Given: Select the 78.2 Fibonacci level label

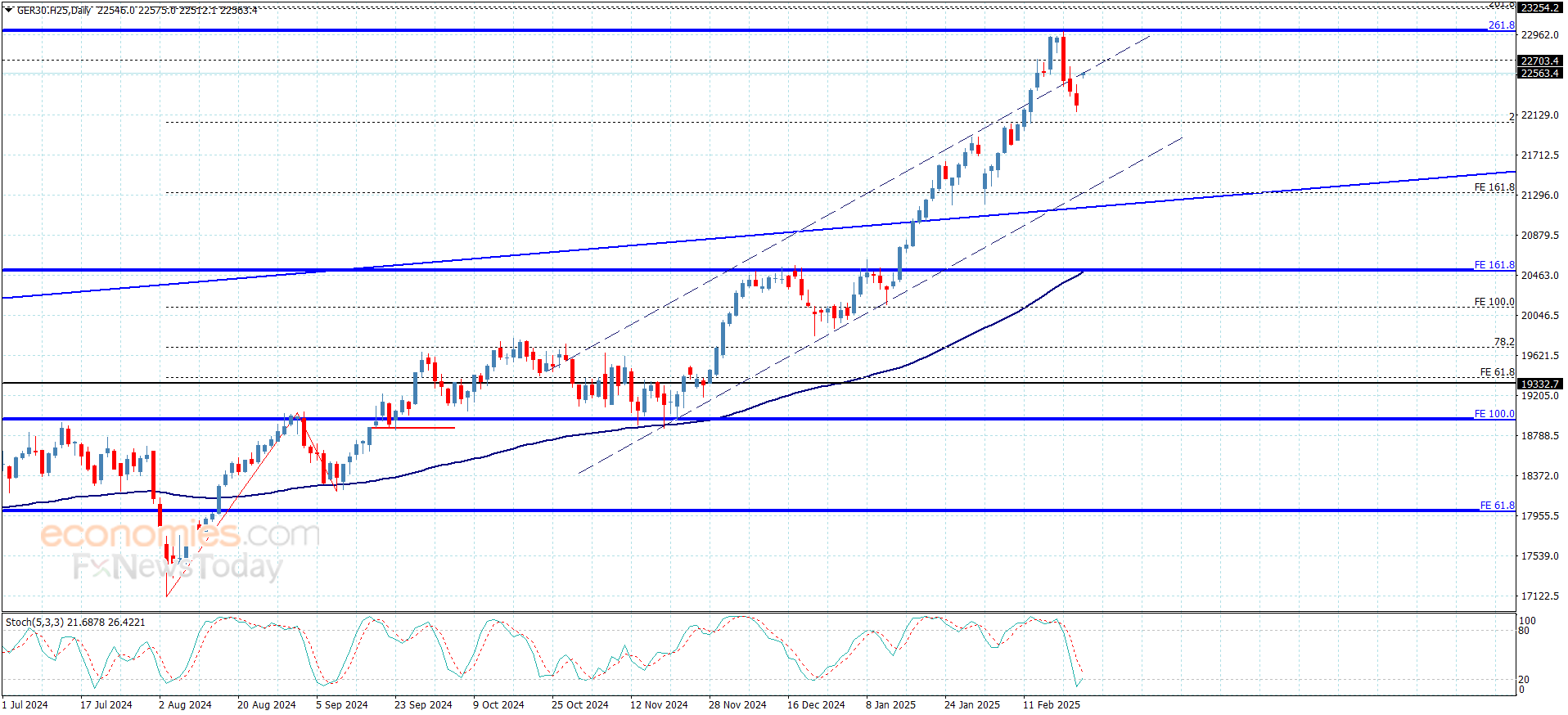Looking at the screenshot, I should (1504, 342).
